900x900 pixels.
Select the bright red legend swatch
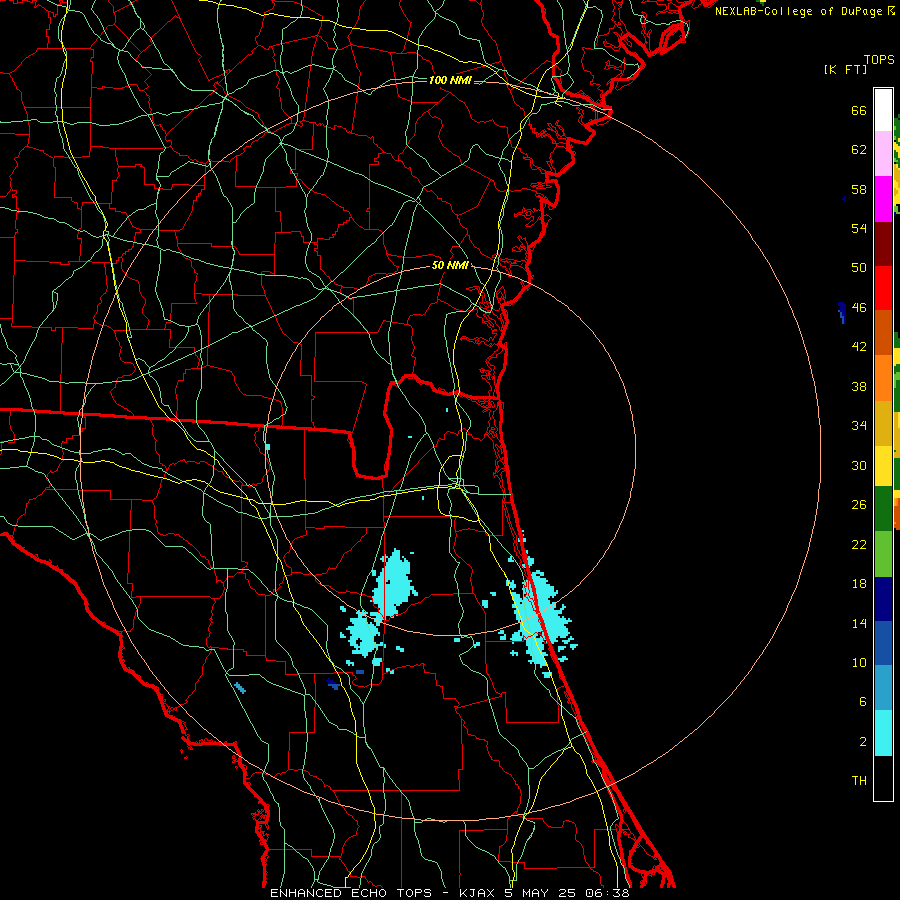tap(883, 288)
